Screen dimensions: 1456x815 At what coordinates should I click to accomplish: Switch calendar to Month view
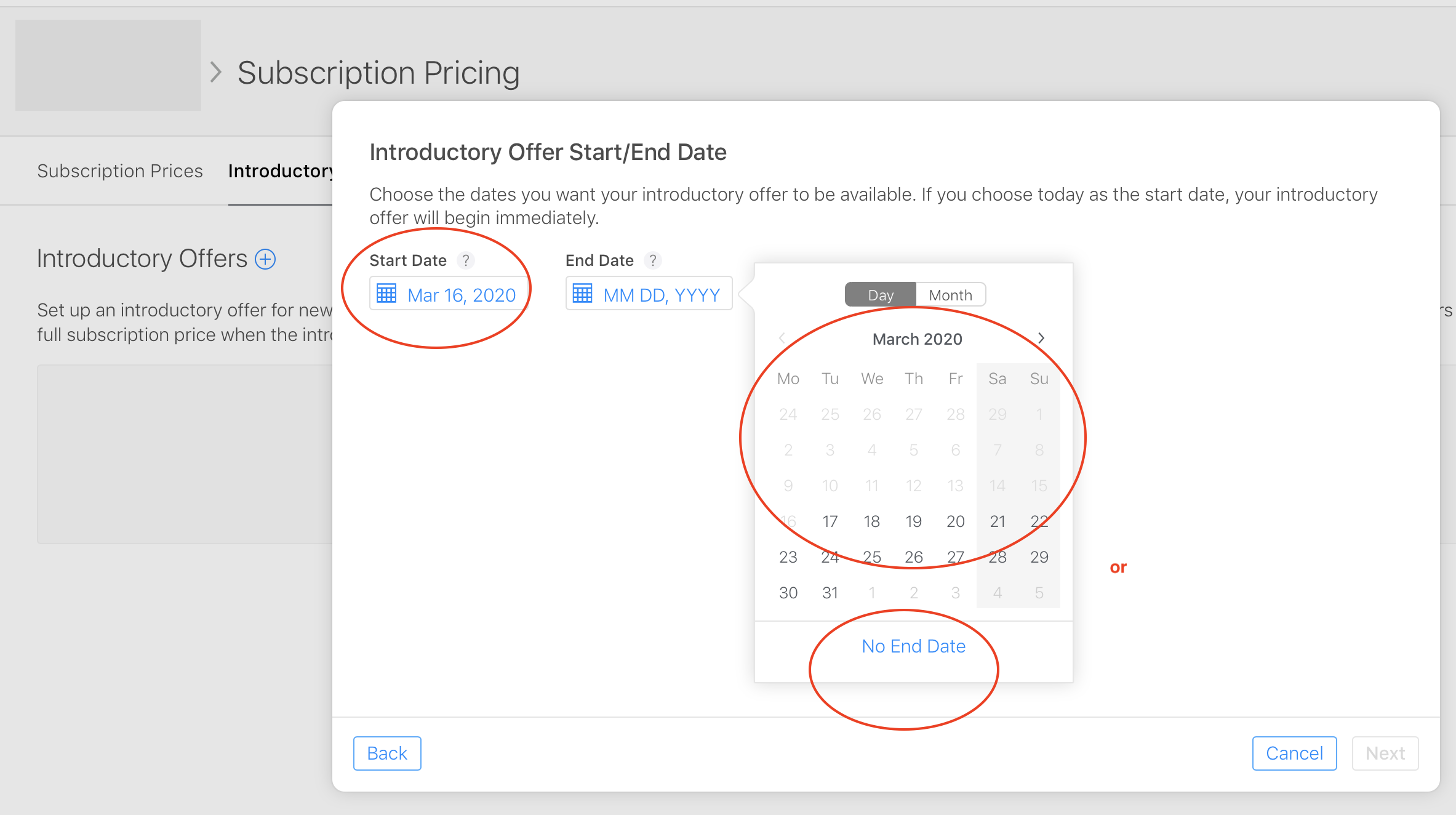click(x=950, y=295)
